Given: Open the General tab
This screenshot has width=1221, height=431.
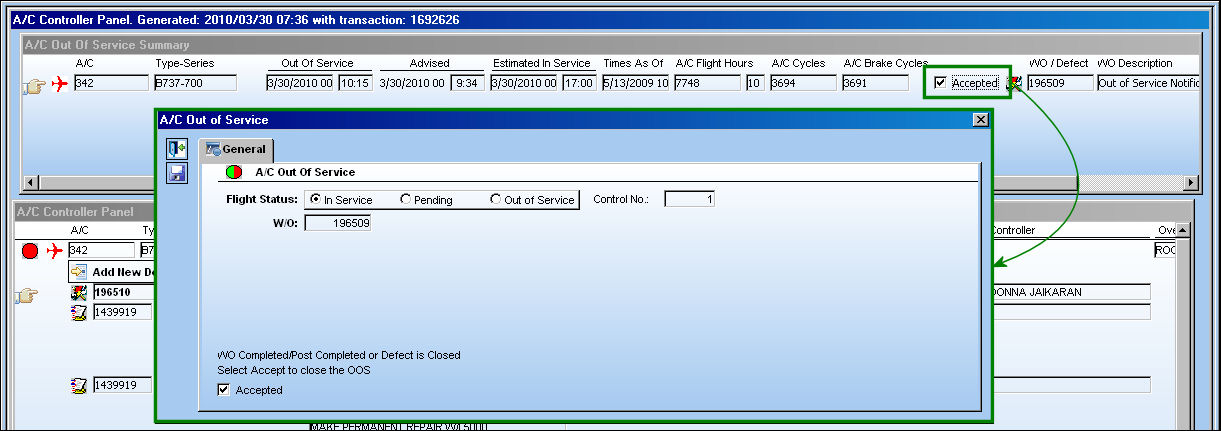Looking at the screenshot, I should click(236, 150).
